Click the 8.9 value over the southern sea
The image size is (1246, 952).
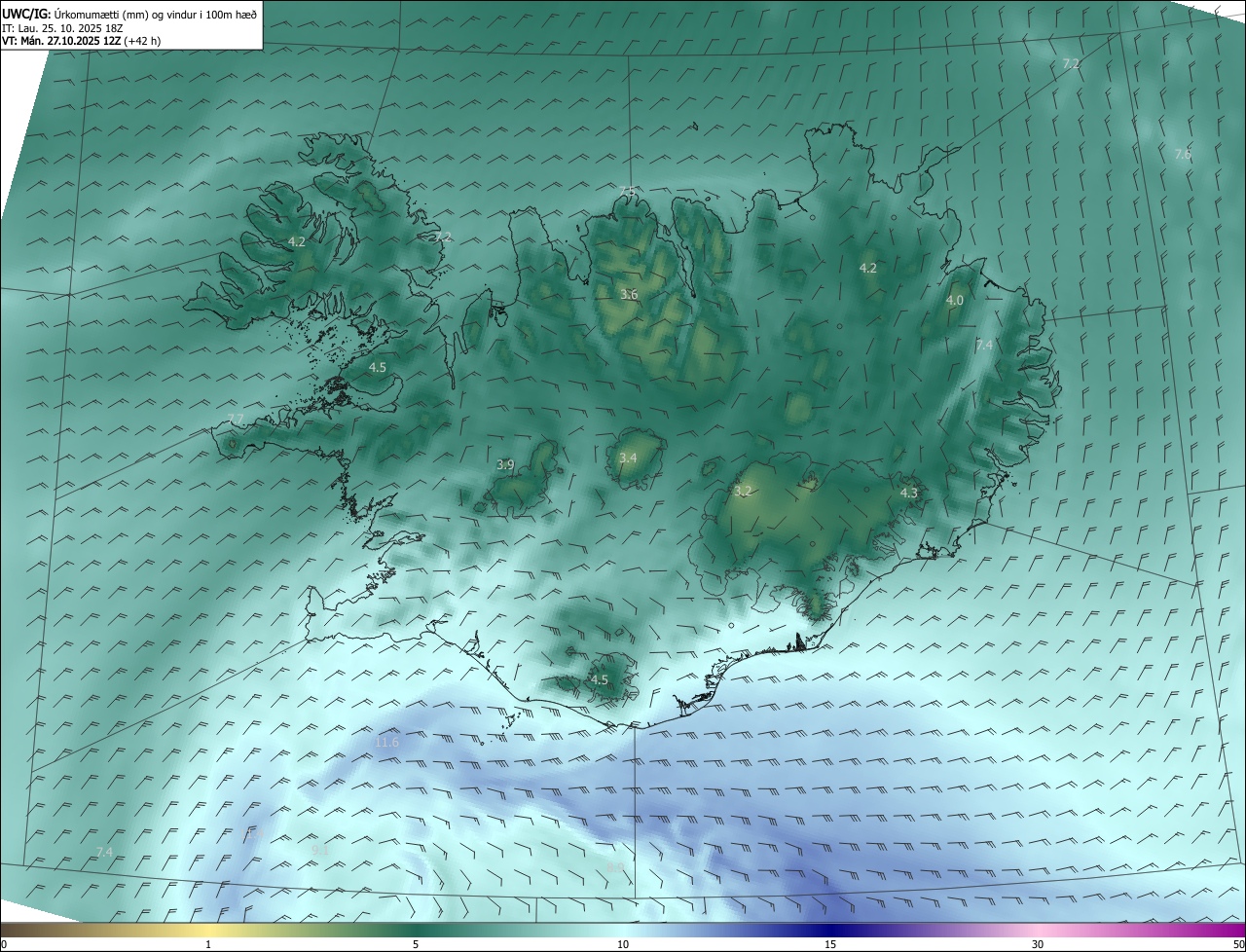[615, 866]
